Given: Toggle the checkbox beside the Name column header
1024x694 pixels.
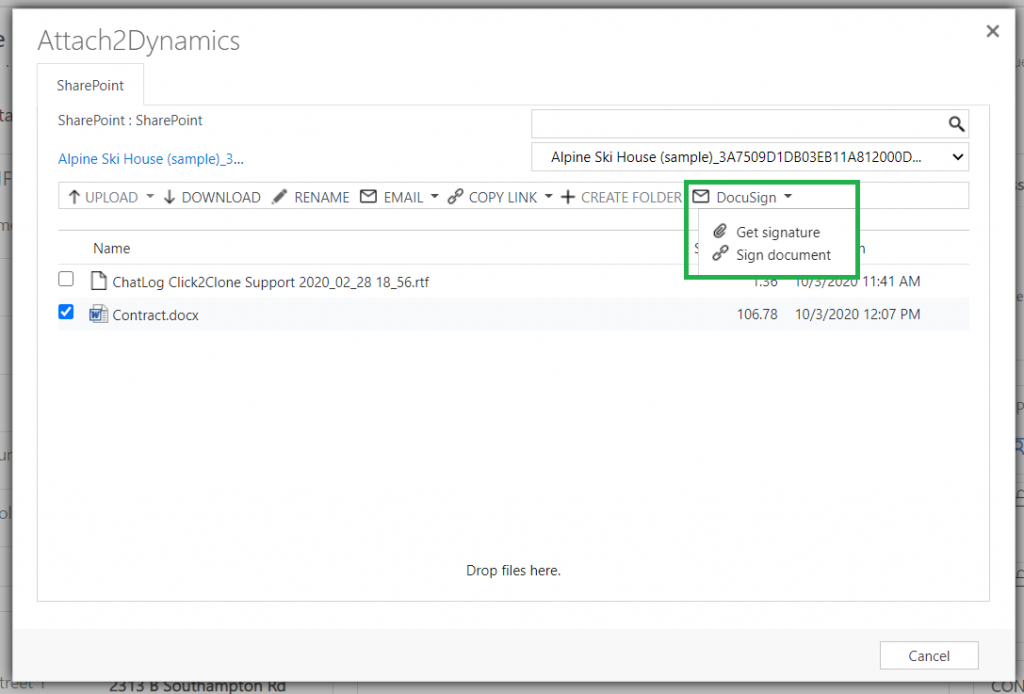Looking at the screenshot, I should click(66, 248).
